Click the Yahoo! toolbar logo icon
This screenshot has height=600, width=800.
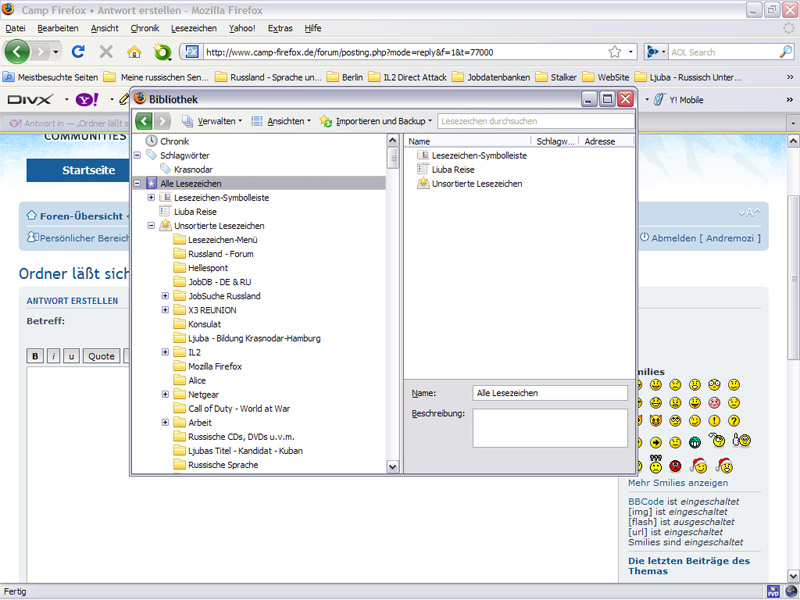(86, 99)
